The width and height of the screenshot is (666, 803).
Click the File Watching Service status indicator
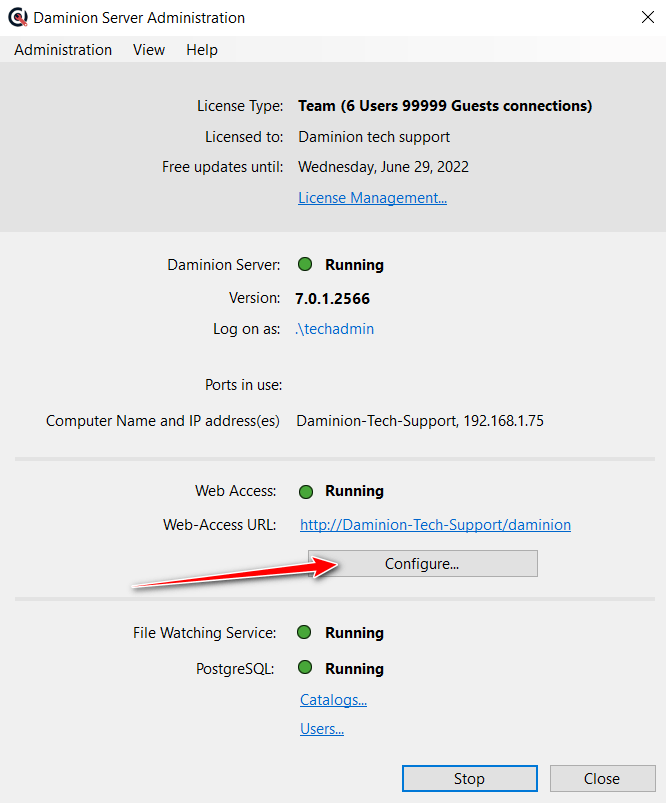tap(306, 633)
